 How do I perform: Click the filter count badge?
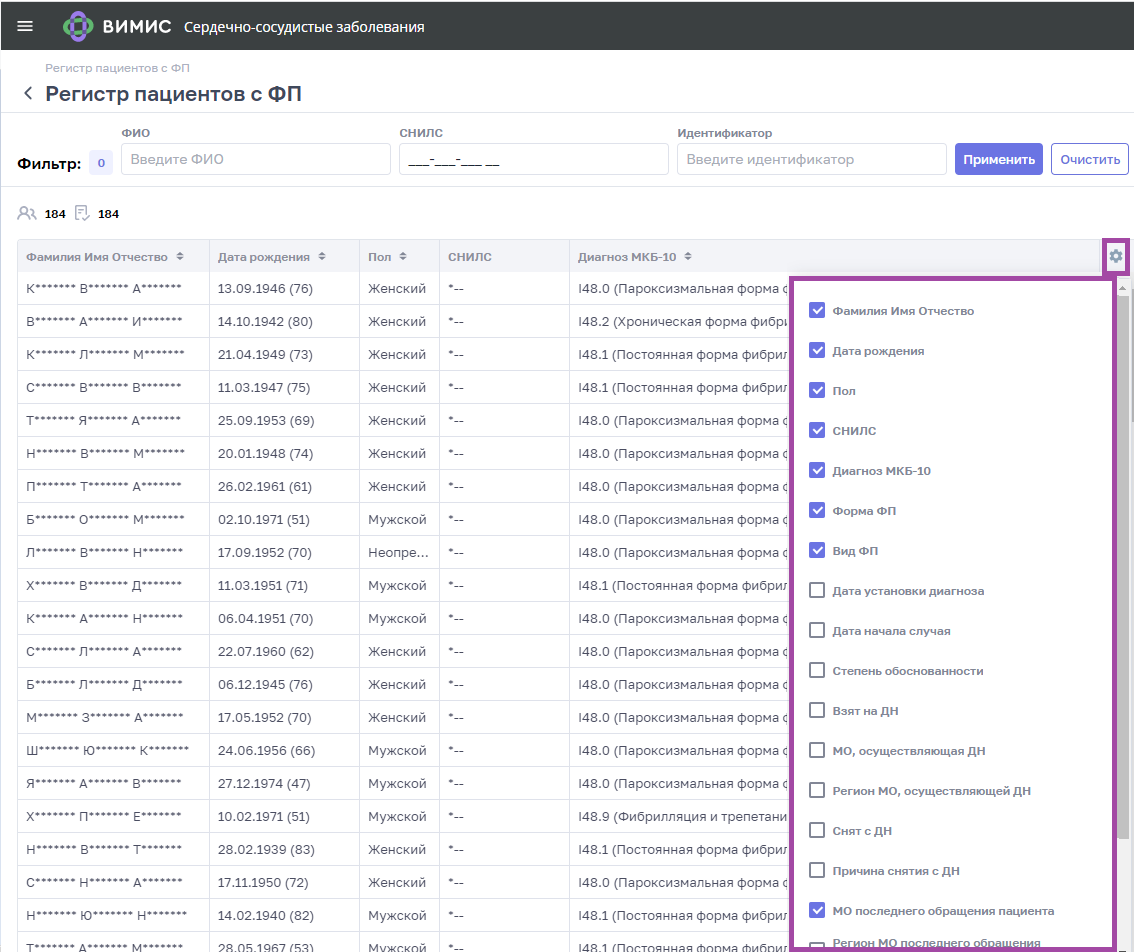pos(101,163)
